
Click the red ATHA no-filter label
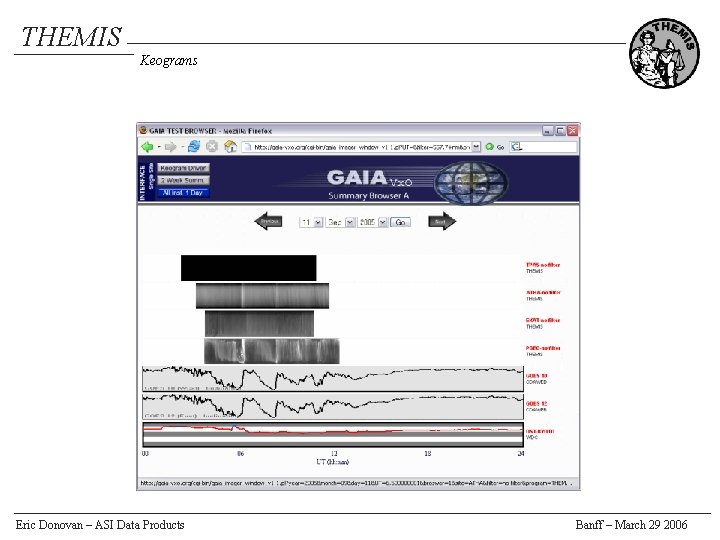543,292
